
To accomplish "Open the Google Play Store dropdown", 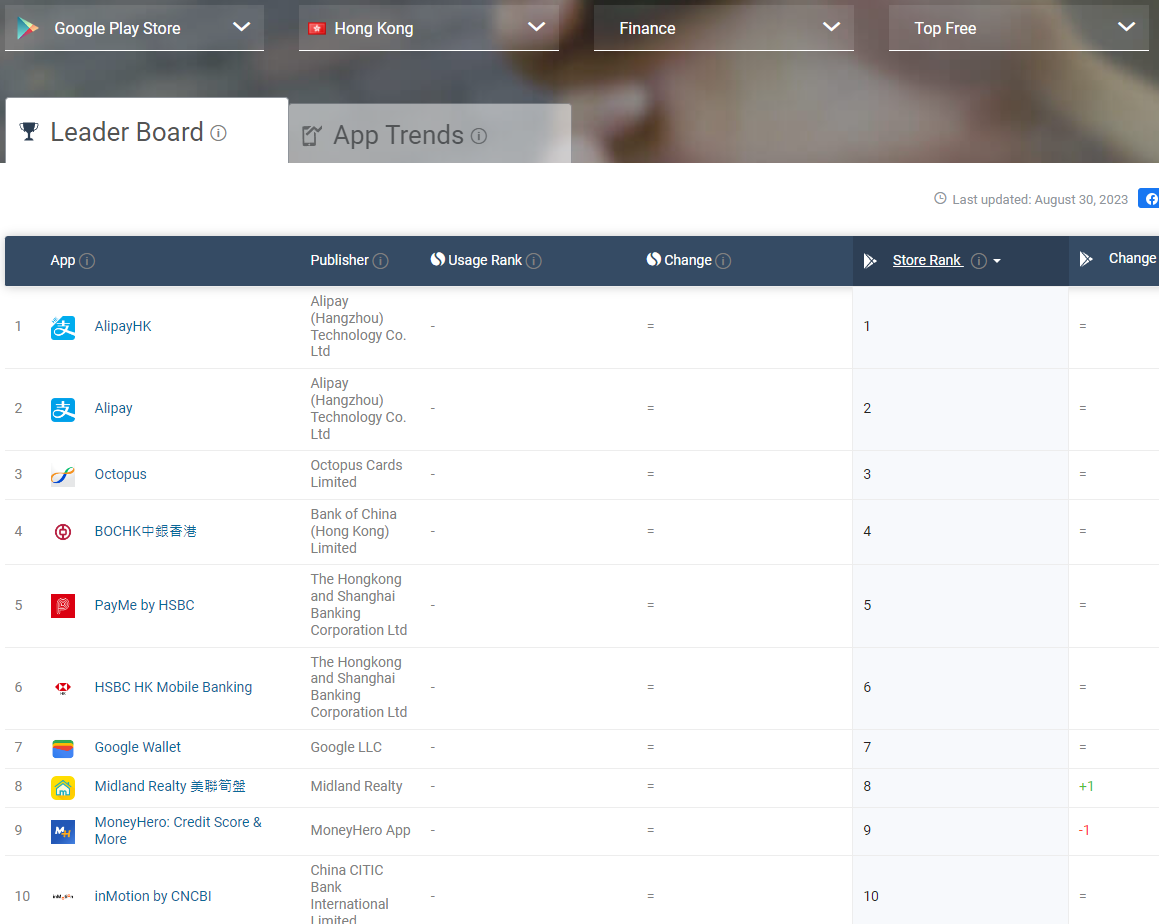I will pos(135,28).
